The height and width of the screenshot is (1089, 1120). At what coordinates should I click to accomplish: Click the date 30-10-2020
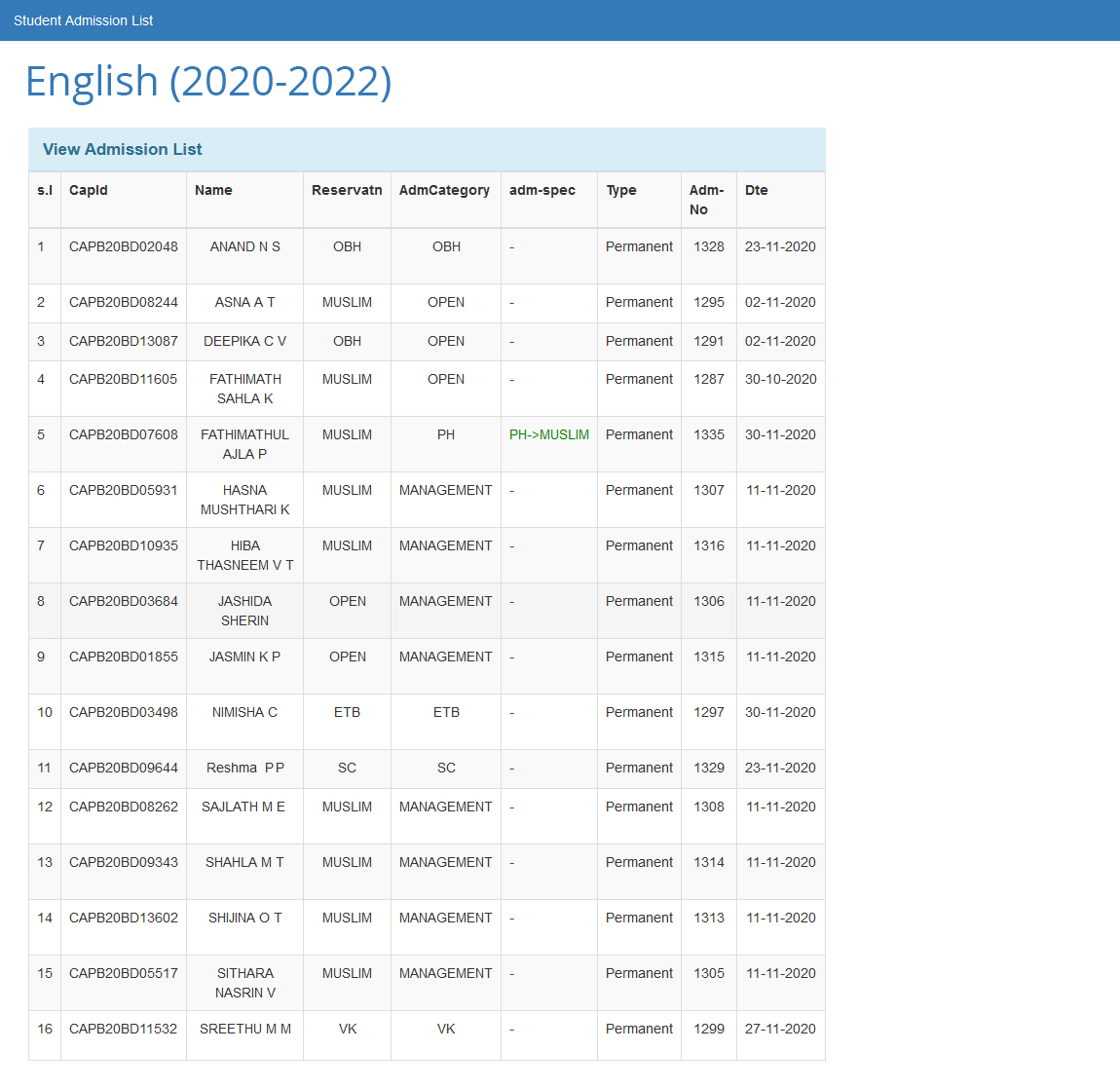point(781,379)
